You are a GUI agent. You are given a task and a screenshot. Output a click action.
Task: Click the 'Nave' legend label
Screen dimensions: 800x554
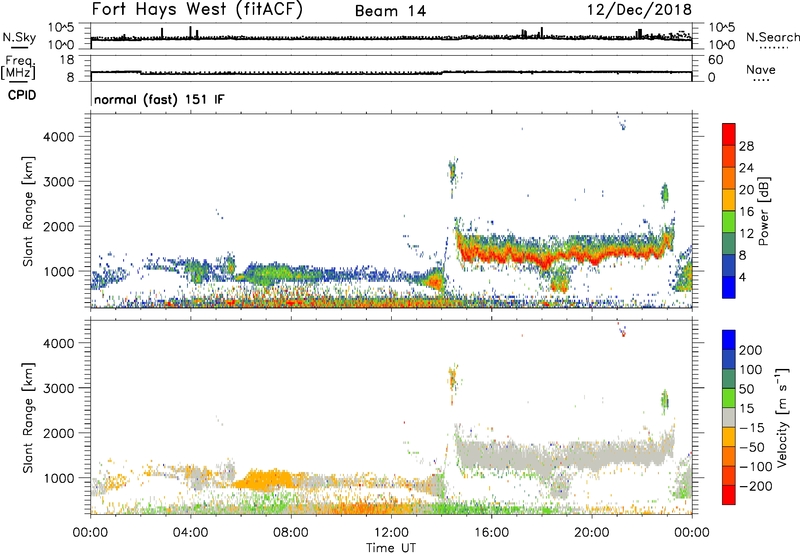pyautogui.click(x=761, y=70)
